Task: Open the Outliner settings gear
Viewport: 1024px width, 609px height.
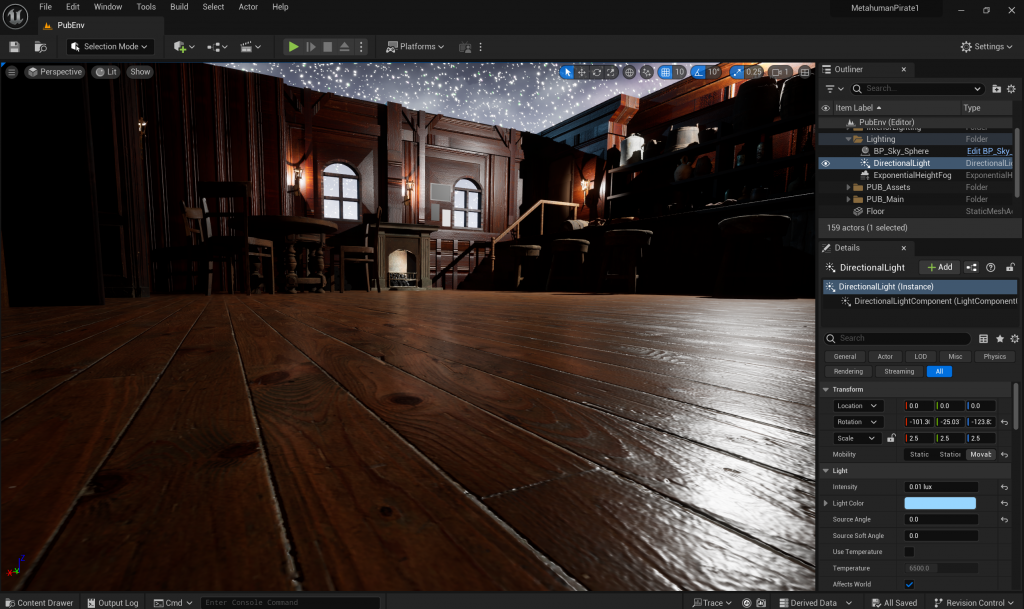Action: pos(1011,89)
